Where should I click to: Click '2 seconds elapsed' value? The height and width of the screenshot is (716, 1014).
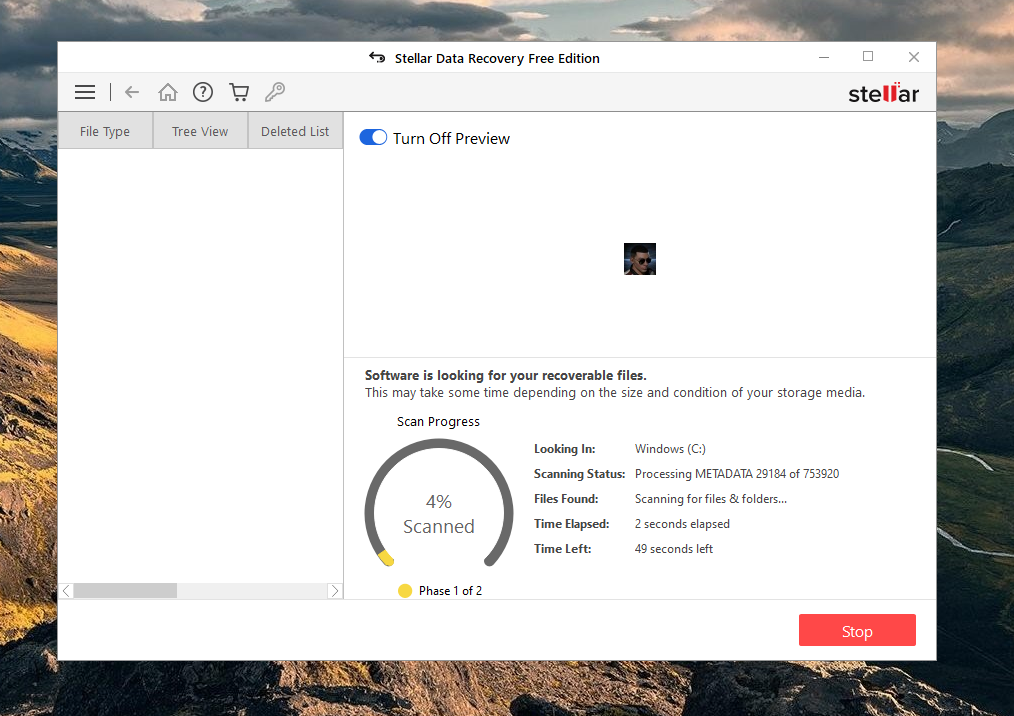[x=682, y=524]
